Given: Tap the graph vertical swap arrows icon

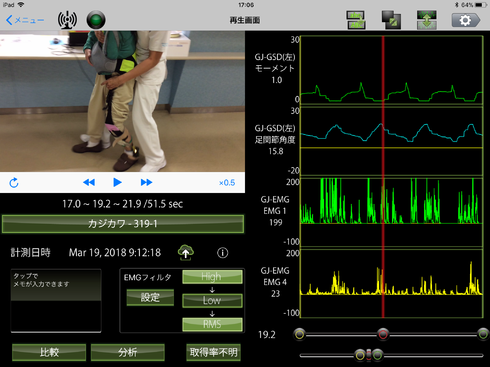Looking at the screenshot, I should tap(427, 20).
